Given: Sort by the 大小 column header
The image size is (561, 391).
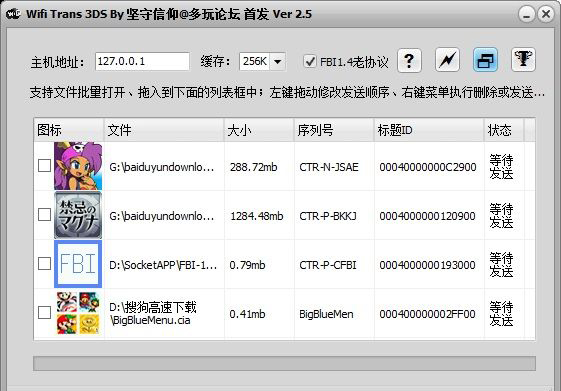Looking at the screenshot, I should coord(259,130).
